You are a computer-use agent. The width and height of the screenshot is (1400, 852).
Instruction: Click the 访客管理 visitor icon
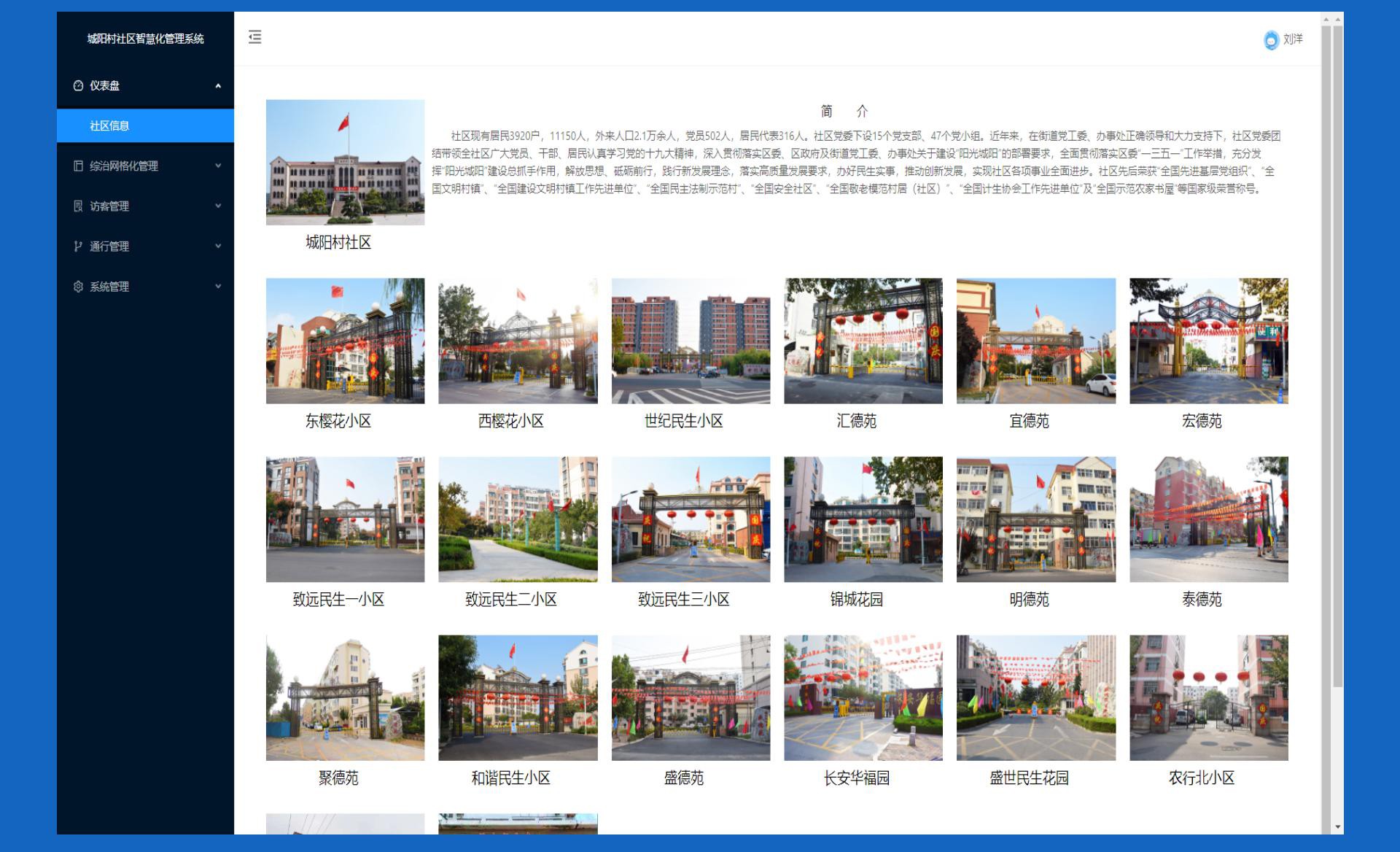point(78,206)
